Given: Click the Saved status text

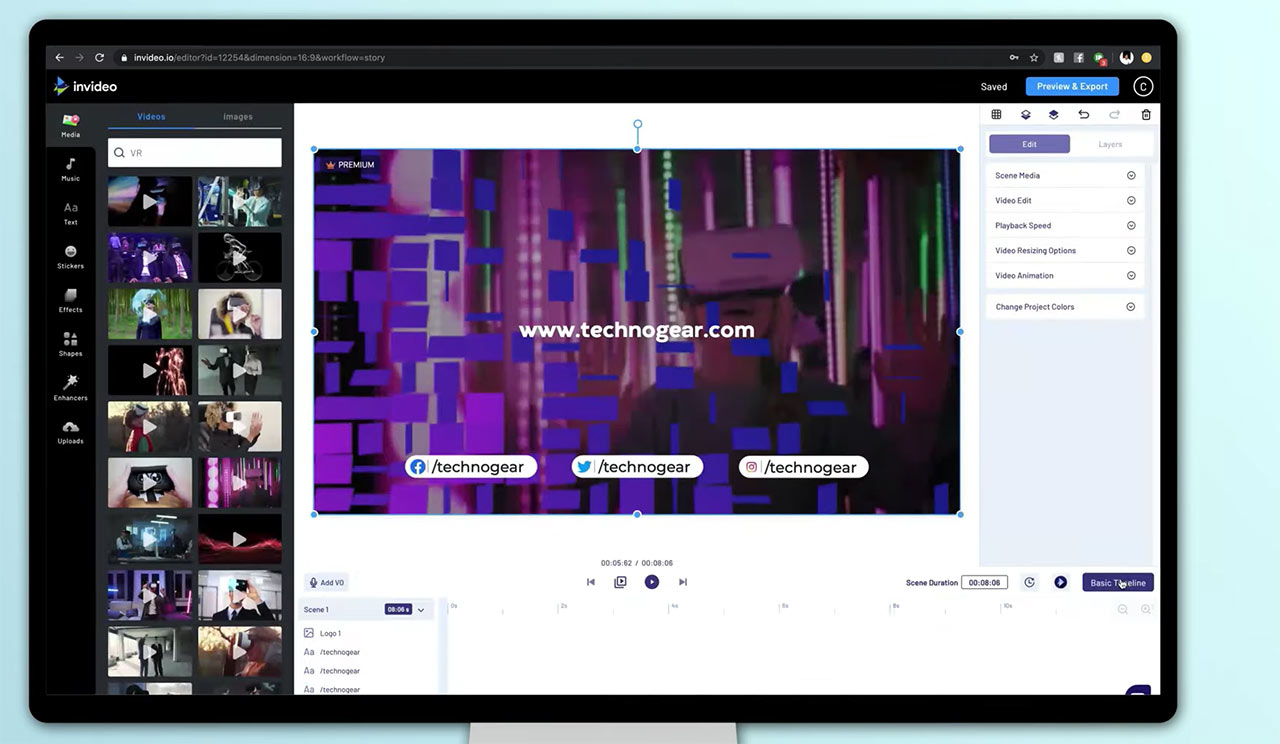Looking at the screenshot, I should pos(994,87).
